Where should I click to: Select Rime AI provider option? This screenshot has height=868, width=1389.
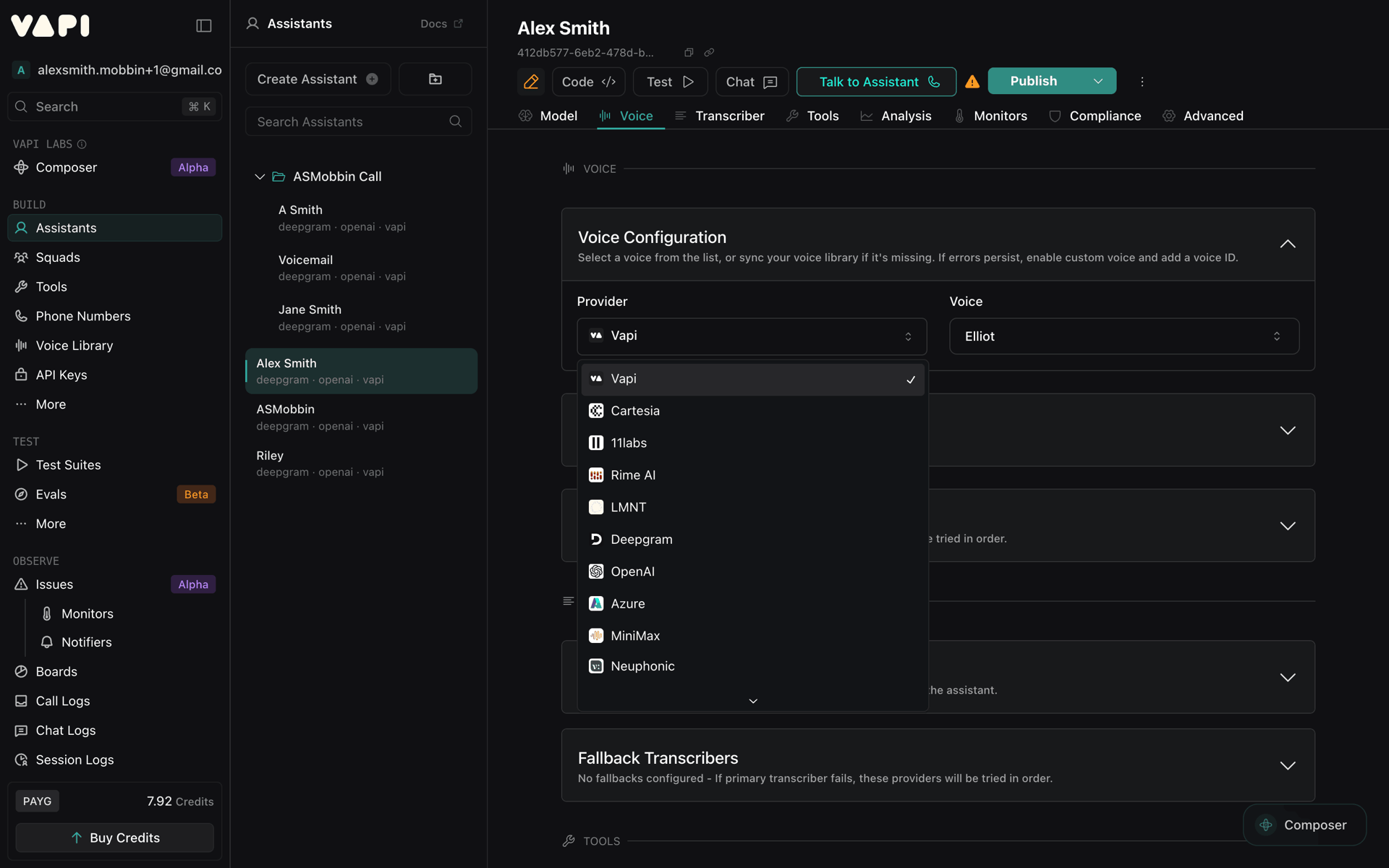(x=752, y=475)
